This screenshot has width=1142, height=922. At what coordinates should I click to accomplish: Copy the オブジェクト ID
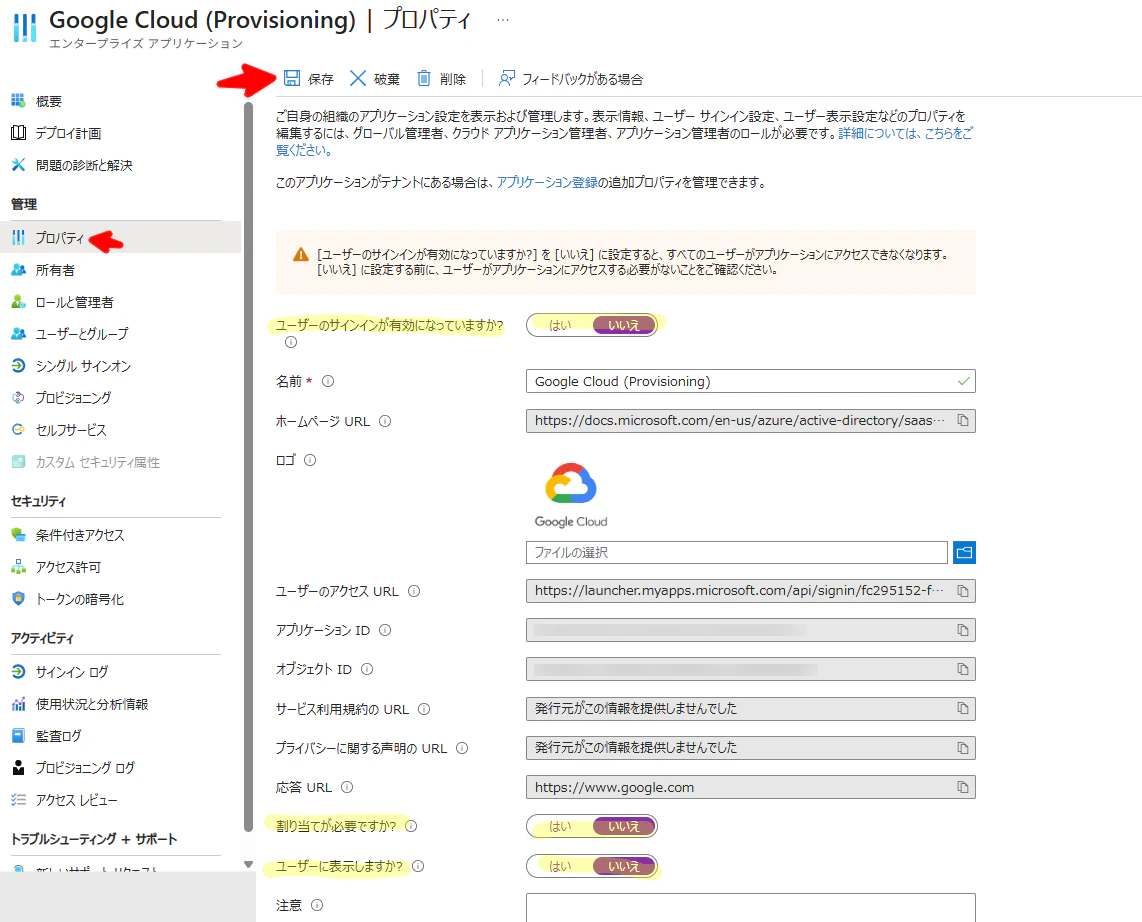[x=963, y=669]
